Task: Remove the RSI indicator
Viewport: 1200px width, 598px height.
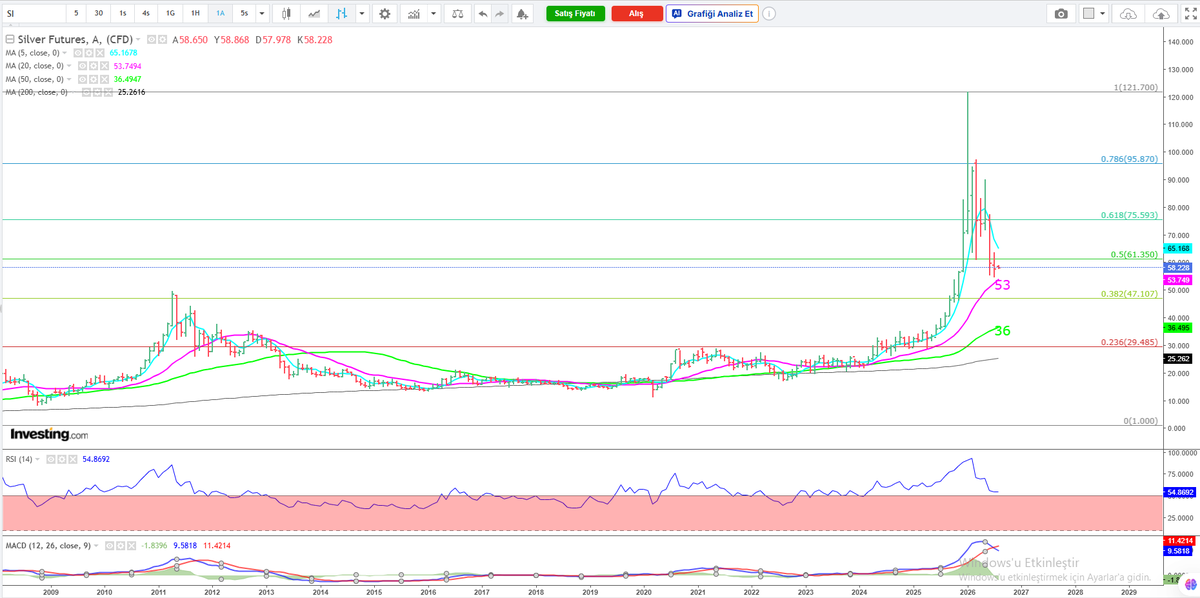Action: (x=73, y=460)
